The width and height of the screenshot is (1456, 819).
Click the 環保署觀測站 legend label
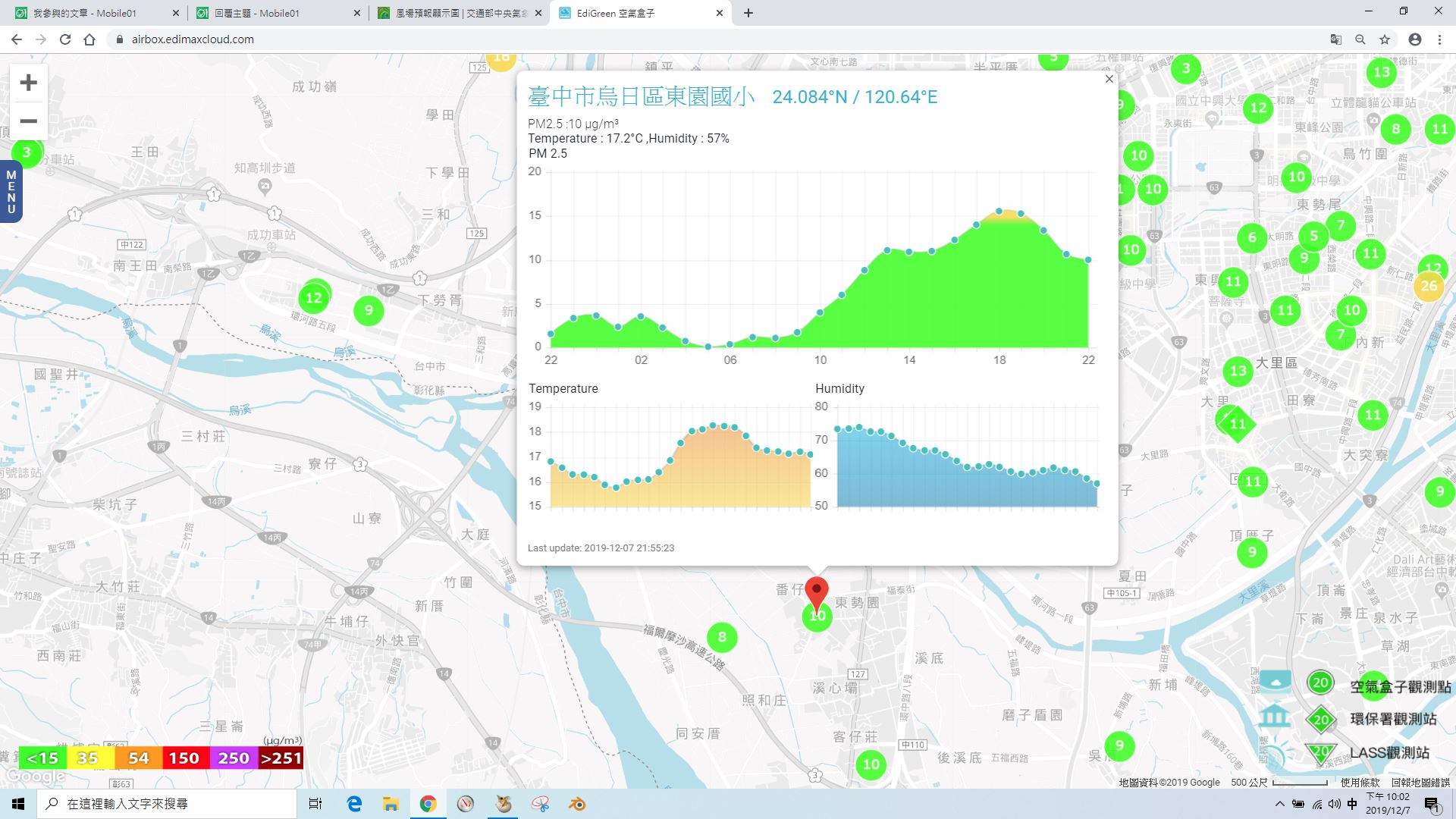tap(1393, 719)
